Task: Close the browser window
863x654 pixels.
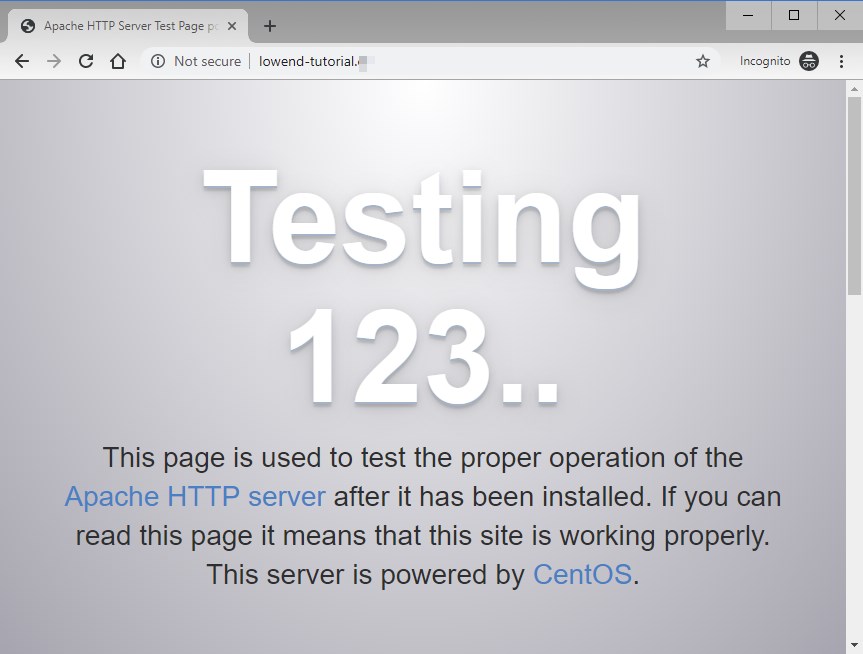Action: pos(840,15)
